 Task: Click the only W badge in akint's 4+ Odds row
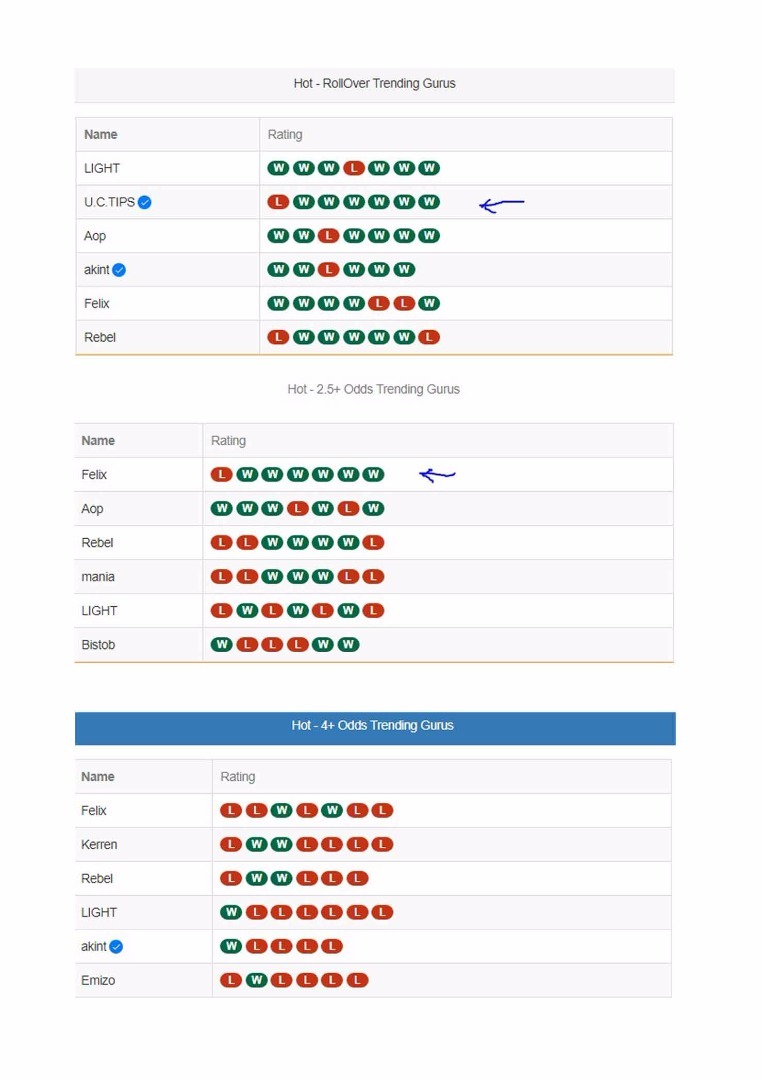[x=231, y=946]
